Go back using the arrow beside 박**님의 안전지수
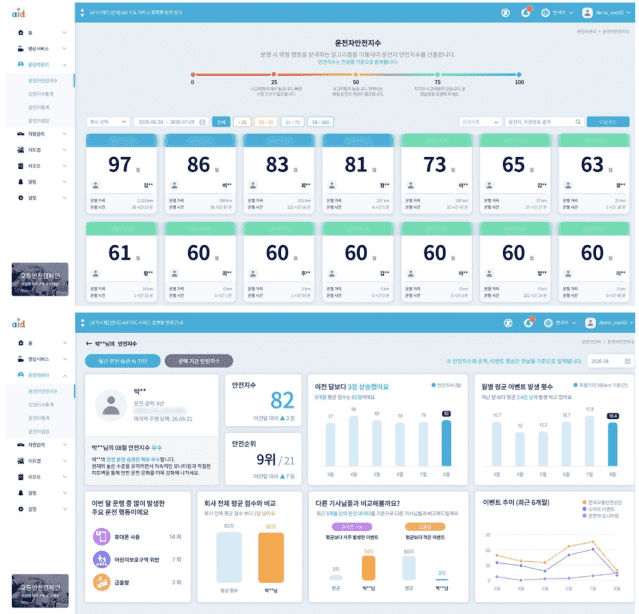This screenshot has height=614, width=639. pyautogui.click(x=89, y=343)
